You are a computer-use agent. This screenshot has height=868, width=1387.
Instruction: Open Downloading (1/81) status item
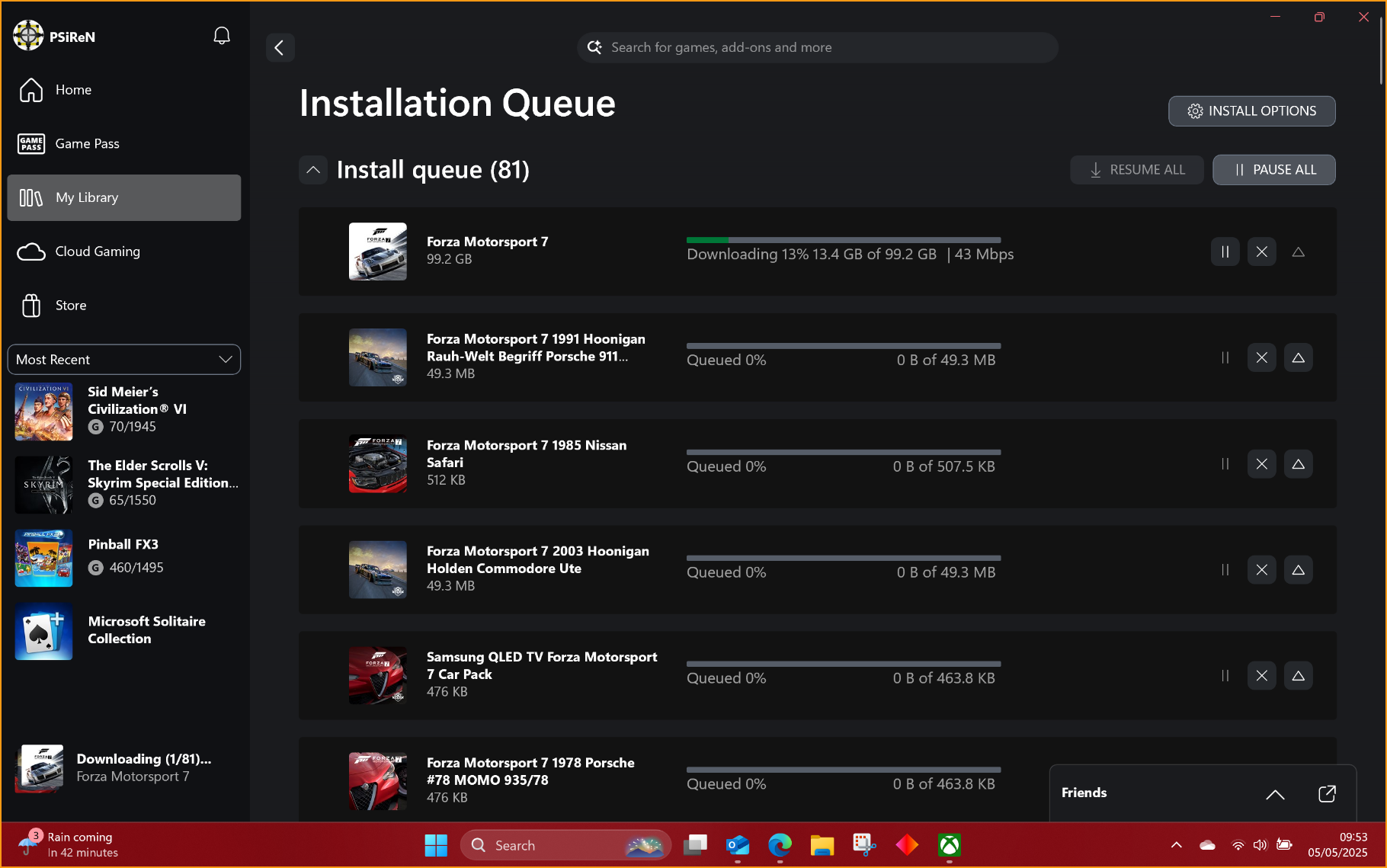point(124,768)
